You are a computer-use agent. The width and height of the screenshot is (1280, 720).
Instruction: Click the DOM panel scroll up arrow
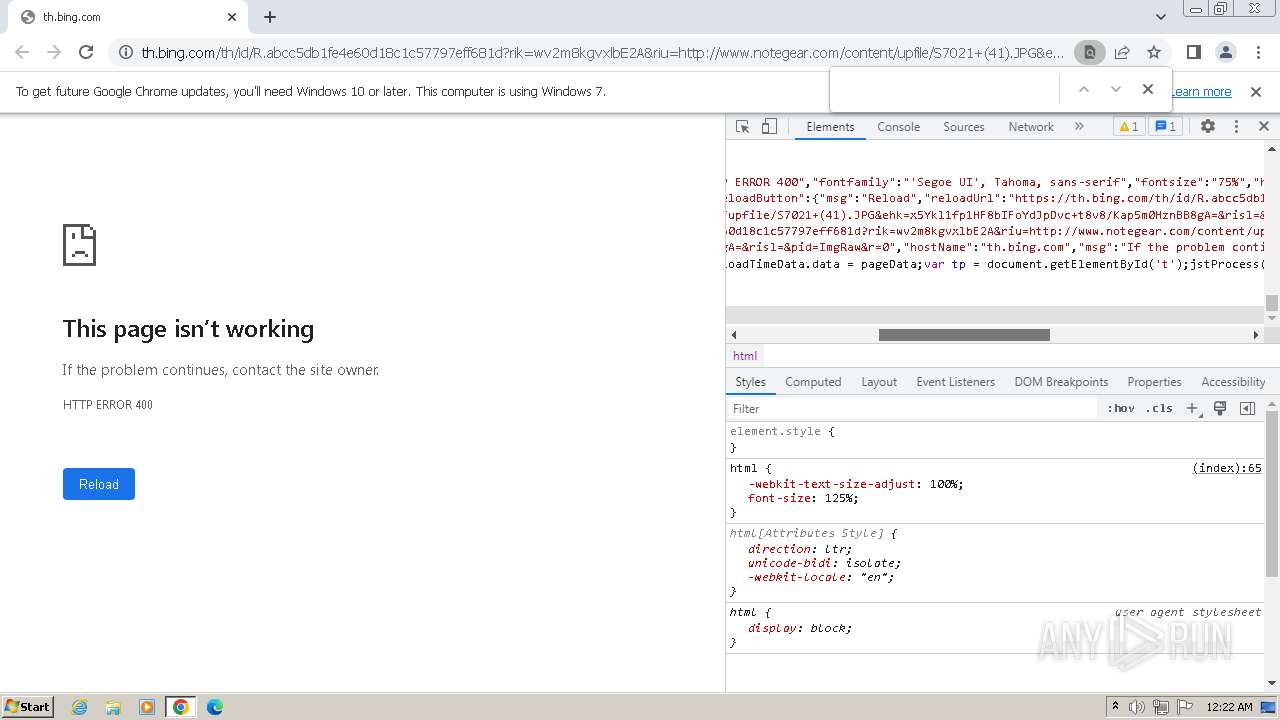(1272, 149)
